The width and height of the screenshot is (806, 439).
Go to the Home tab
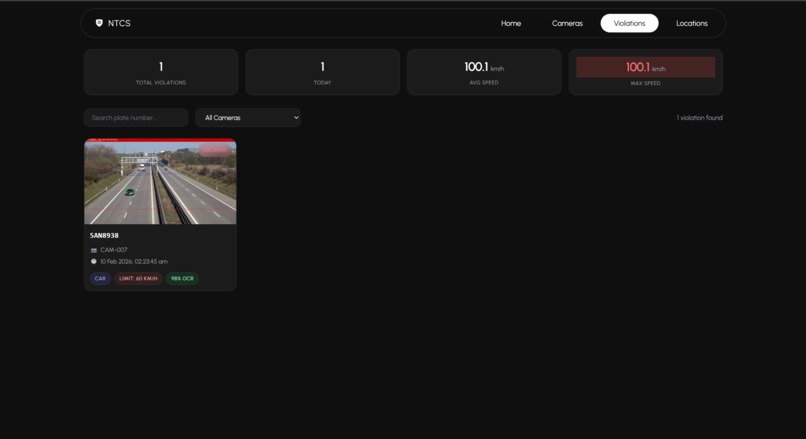(511, 23)
